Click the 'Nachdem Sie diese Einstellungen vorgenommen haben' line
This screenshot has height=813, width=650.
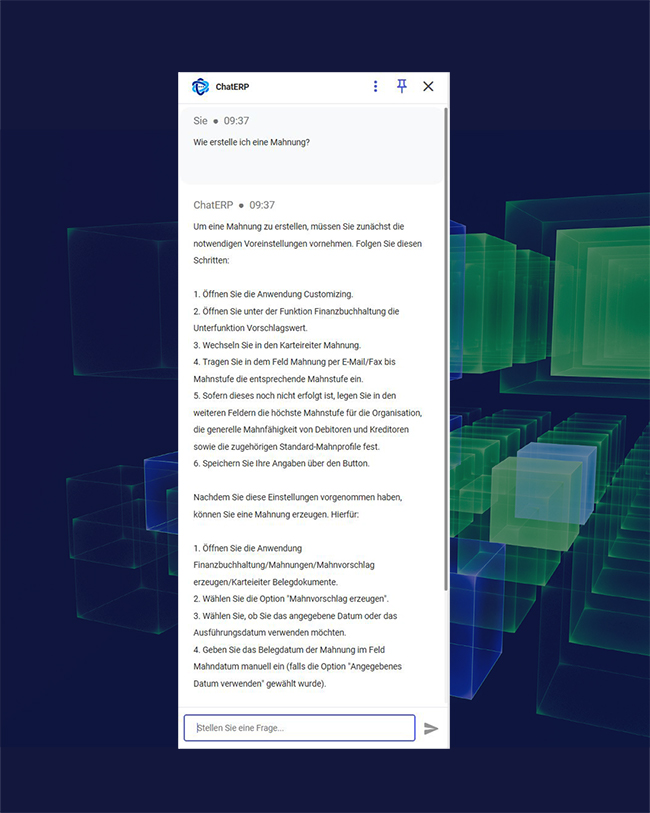coord(298,497)
